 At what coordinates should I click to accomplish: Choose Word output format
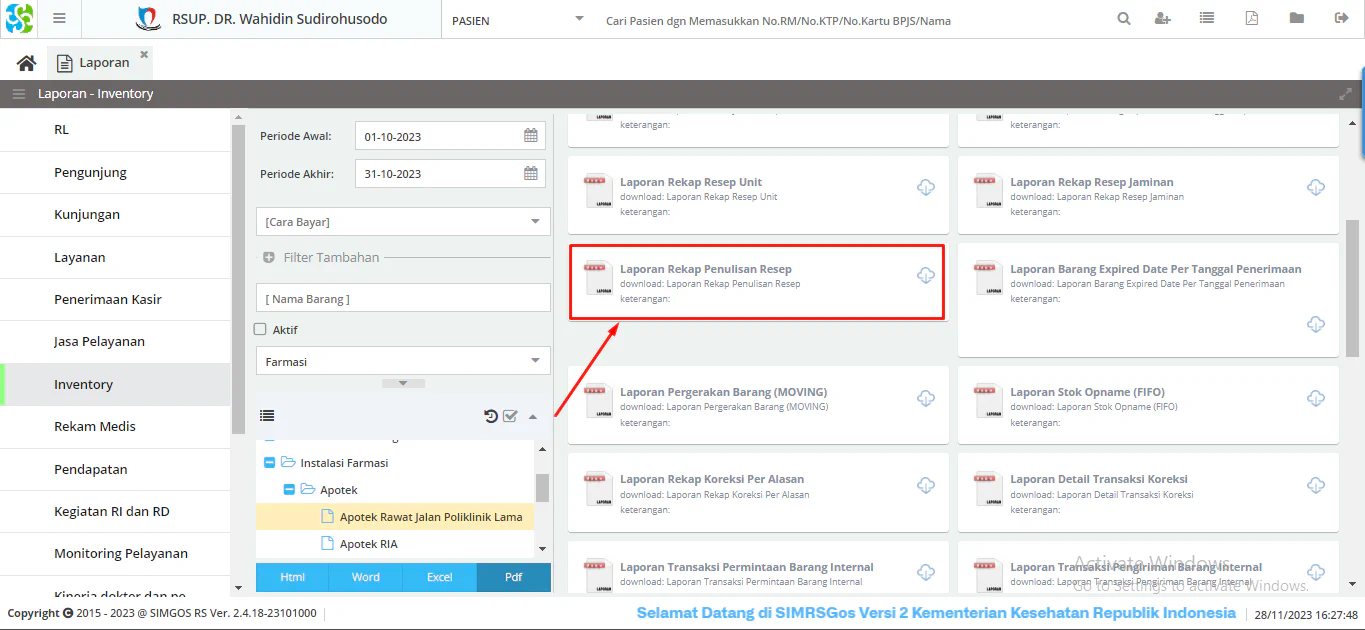(x=366, y=577)
